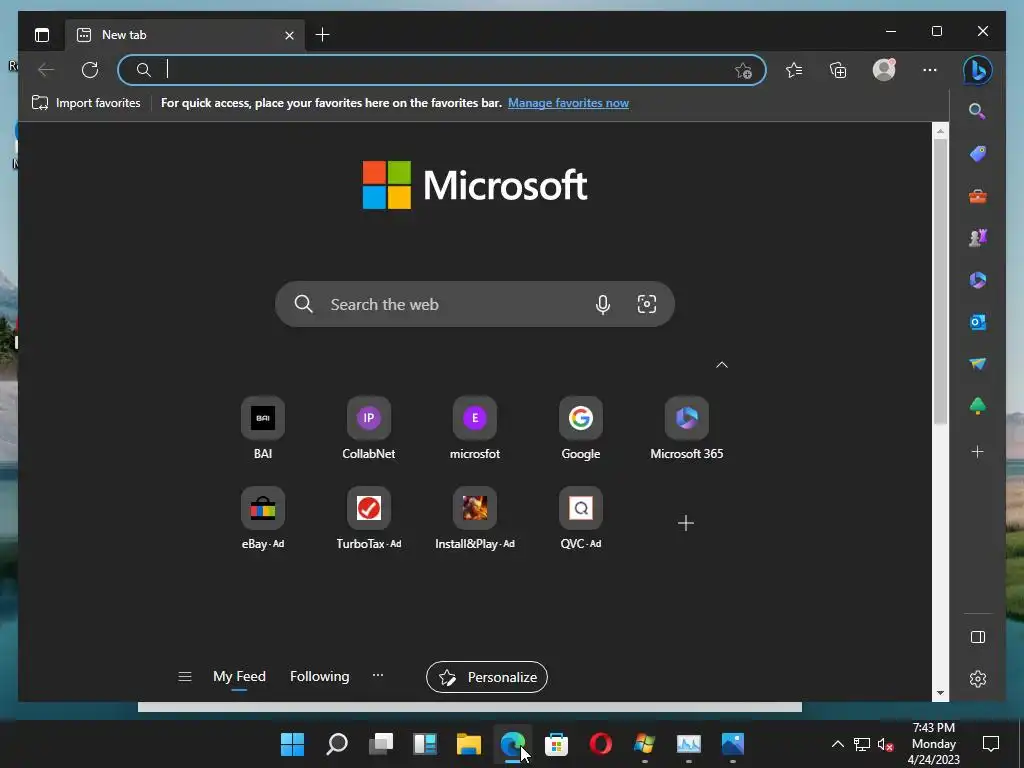Image resolution: width=1024 pixels, height=768 pixels.
Task: Open a new tab with plus
Action: pos(322,35)
